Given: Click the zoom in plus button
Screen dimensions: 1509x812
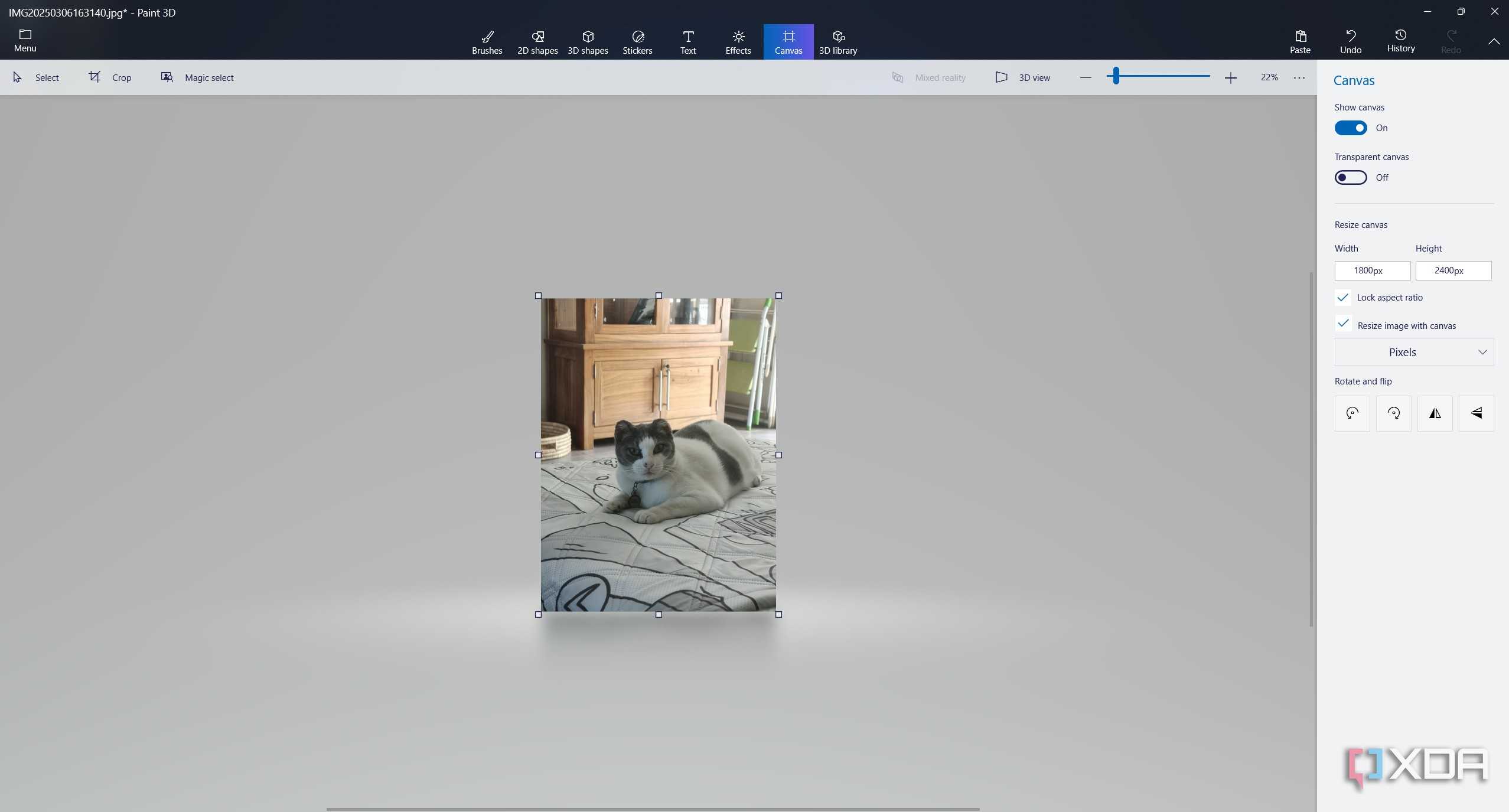Looking at the screenshot, I should (1230, 77).
